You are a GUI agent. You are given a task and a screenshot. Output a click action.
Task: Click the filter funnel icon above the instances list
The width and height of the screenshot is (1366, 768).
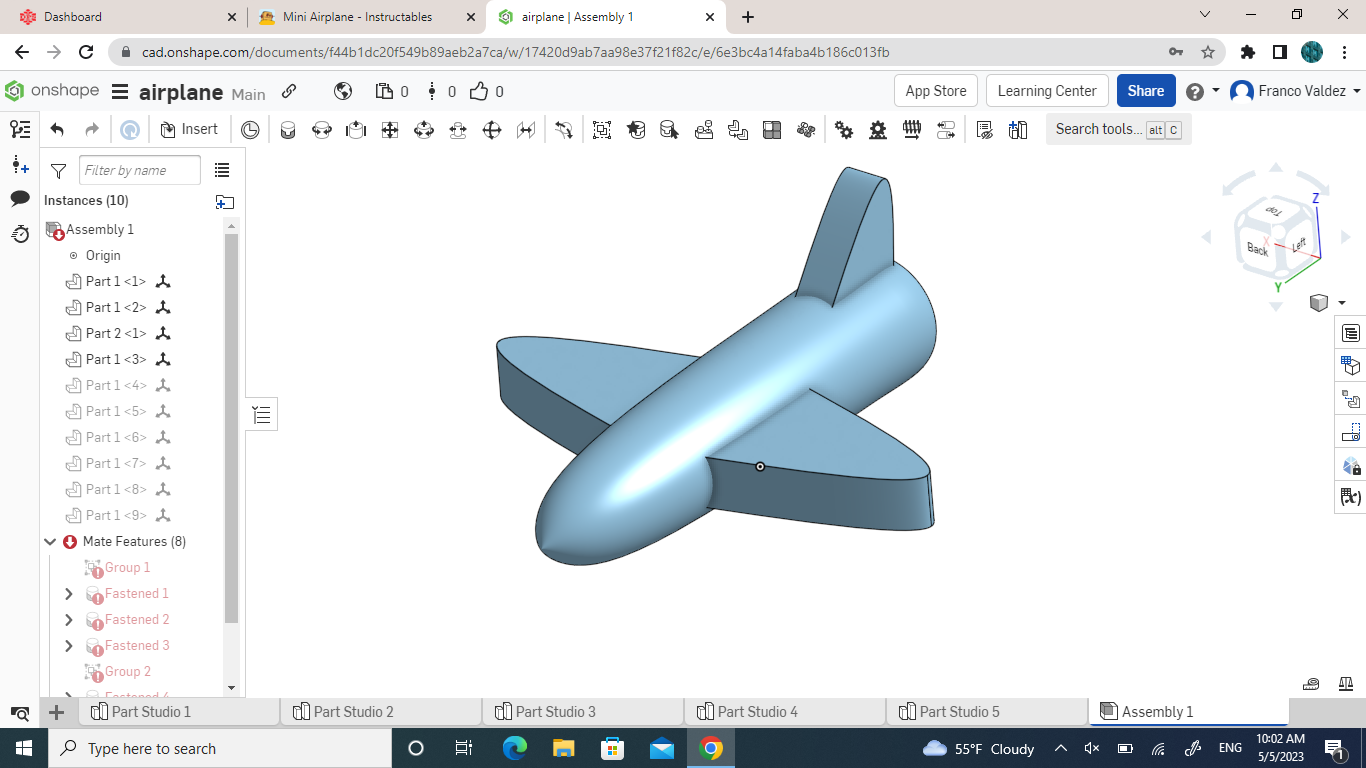(x=57, y=170)
